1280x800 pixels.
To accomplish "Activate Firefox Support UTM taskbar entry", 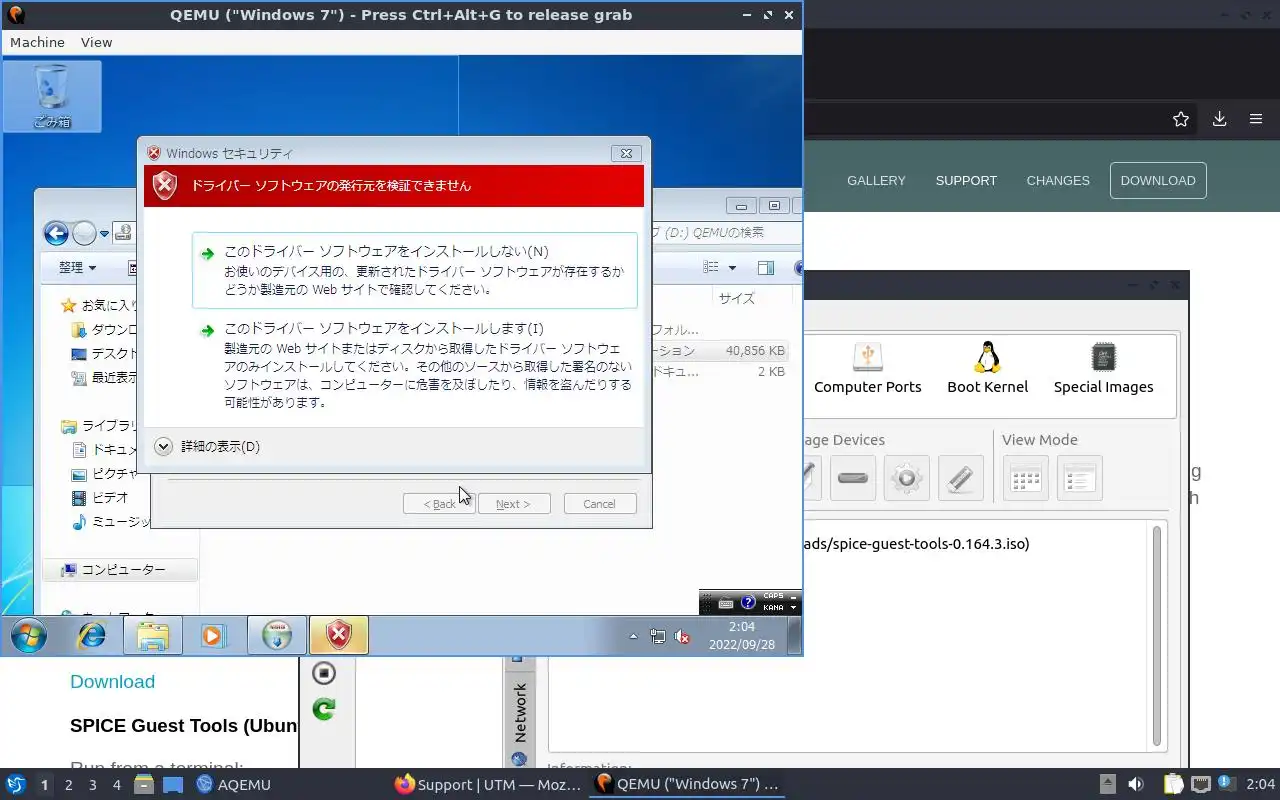I will pos(488,785).
